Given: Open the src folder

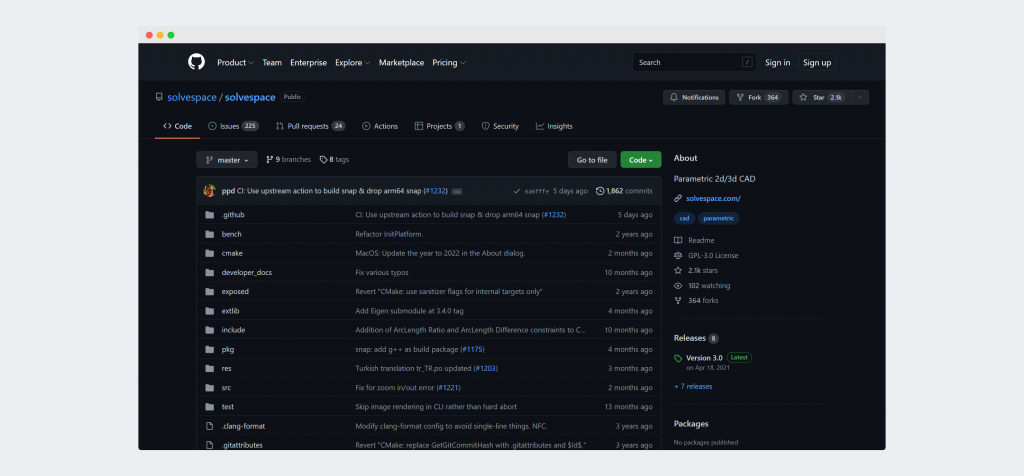Looking at the screenshot, I should click(x=227, y=388).
